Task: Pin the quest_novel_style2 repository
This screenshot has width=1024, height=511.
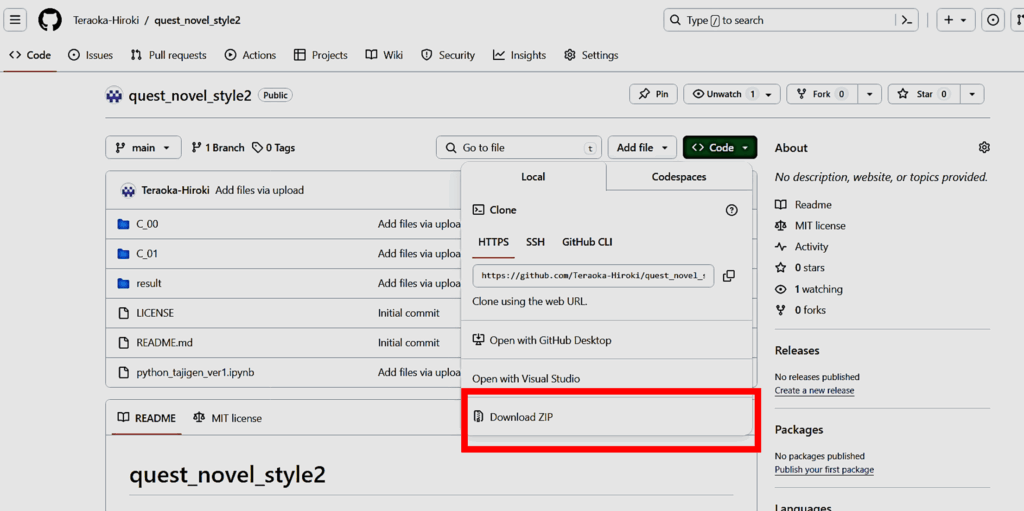Action: 653,94
